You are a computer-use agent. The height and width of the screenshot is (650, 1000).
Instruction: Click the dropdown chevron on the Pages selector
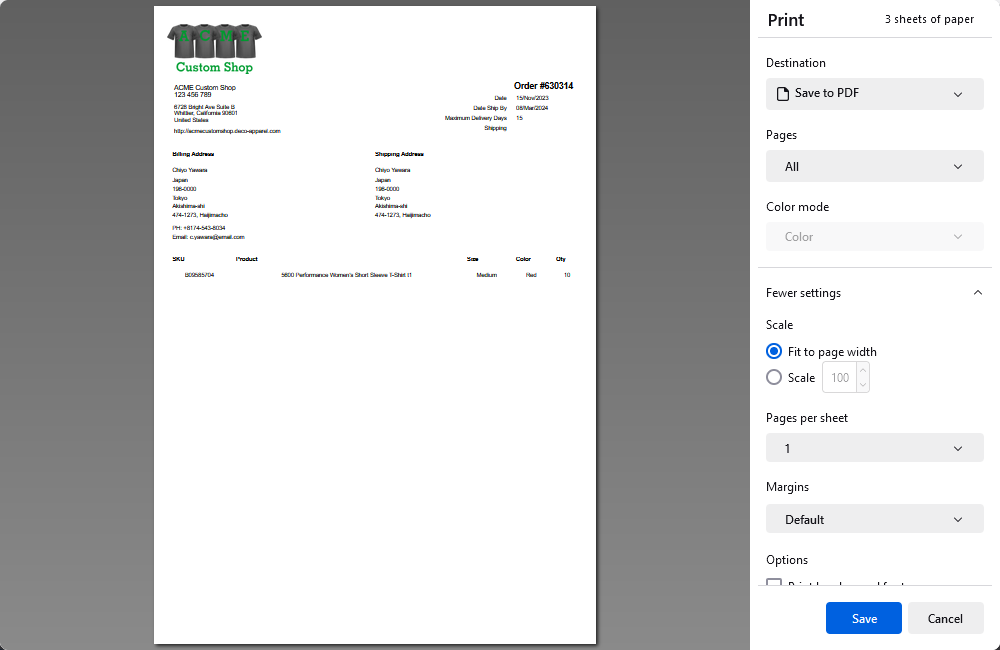957,166
